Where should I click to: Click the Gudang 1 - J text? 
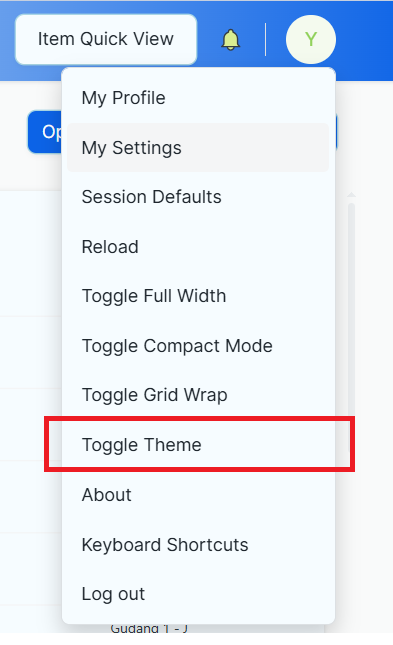[x=149, y=629]
